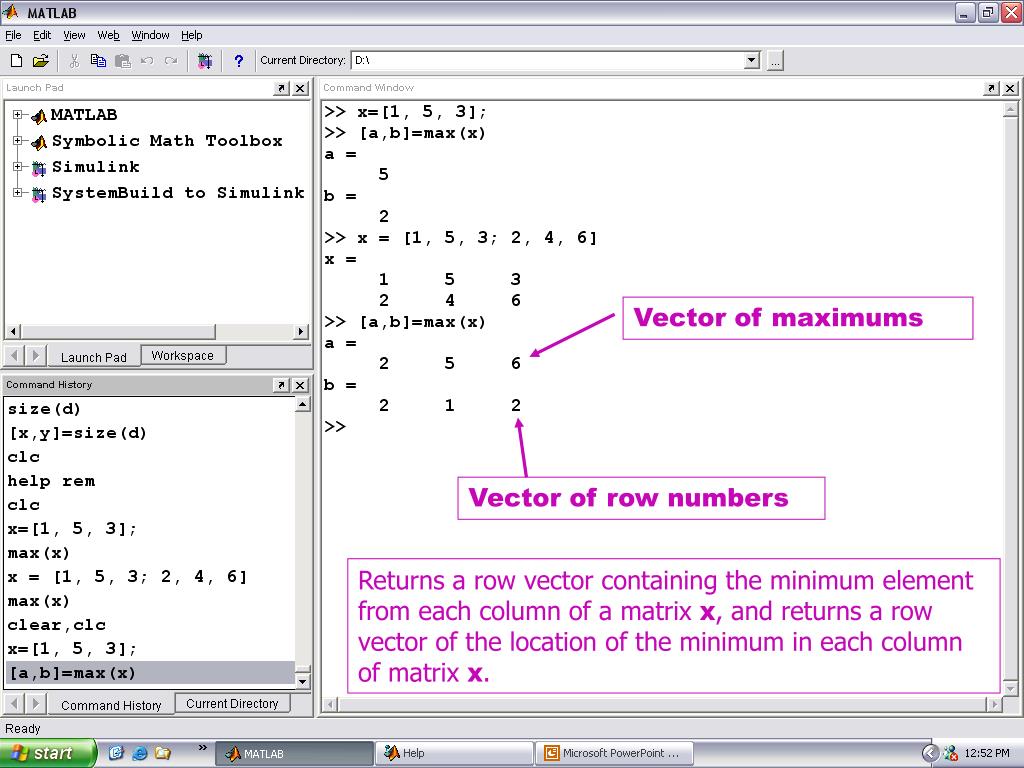Undock the Command Window panel
This screenshot has height=768, width=1024.
991,88
